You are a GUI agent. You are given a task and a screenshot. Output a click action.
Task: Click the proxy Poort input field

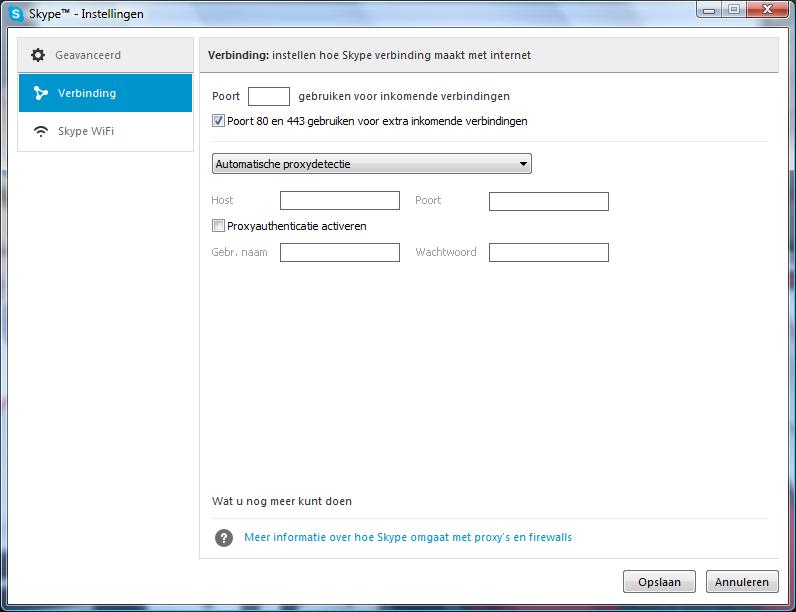tap(549, 201)
